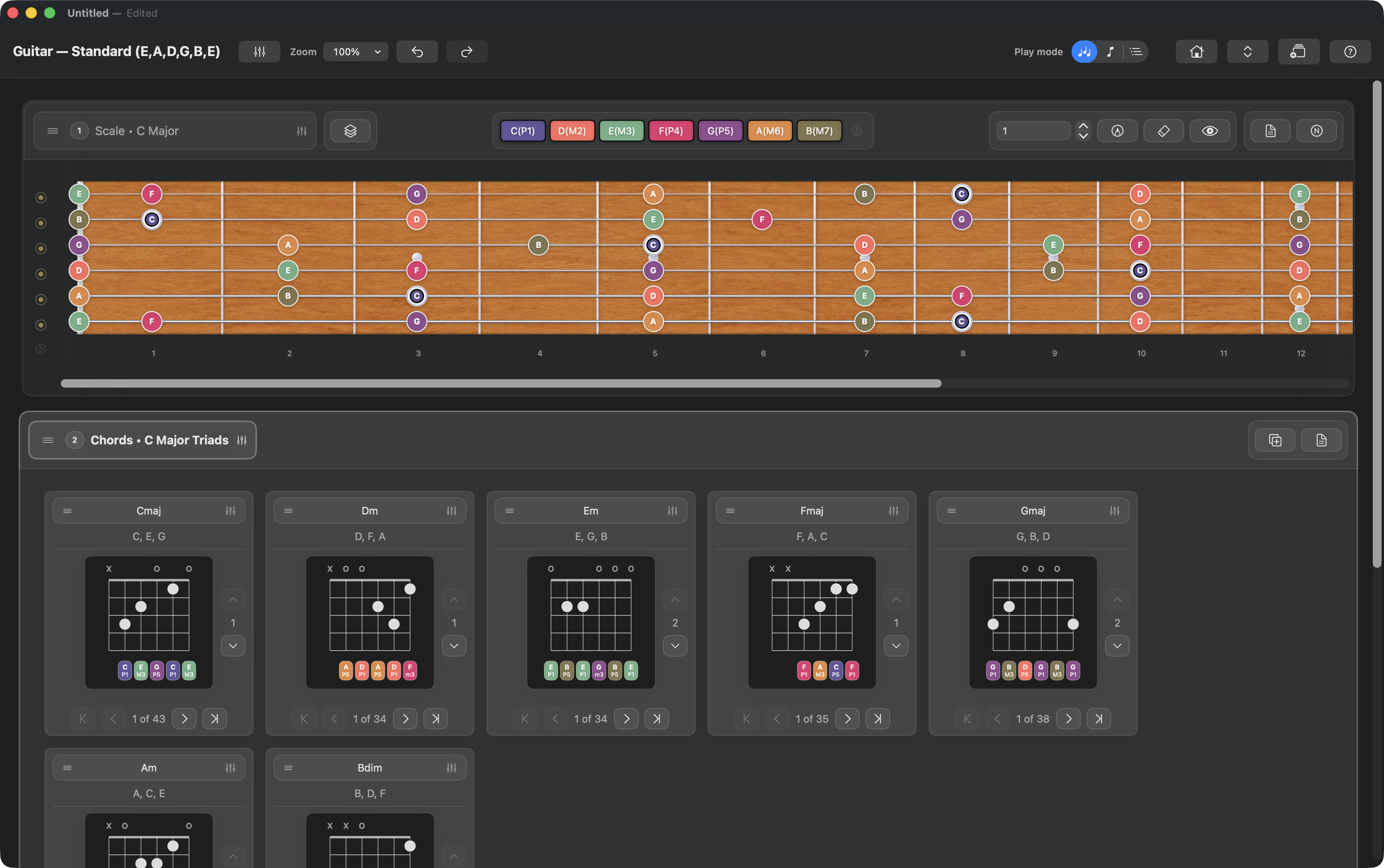
Task: Toggle B string radio button
Action: point(41,223)
